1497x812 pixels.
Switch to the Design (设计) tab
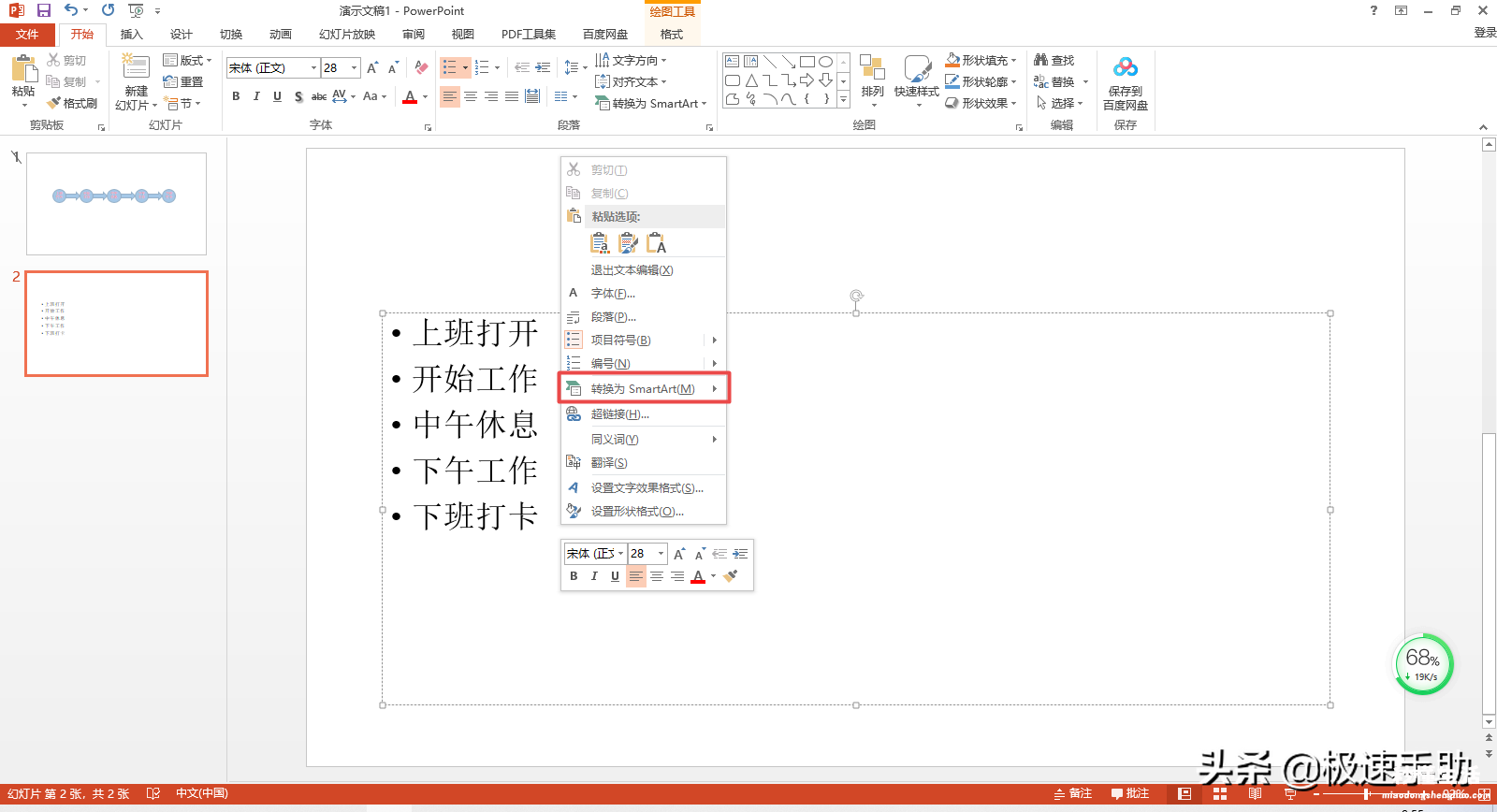pos(182,35)
